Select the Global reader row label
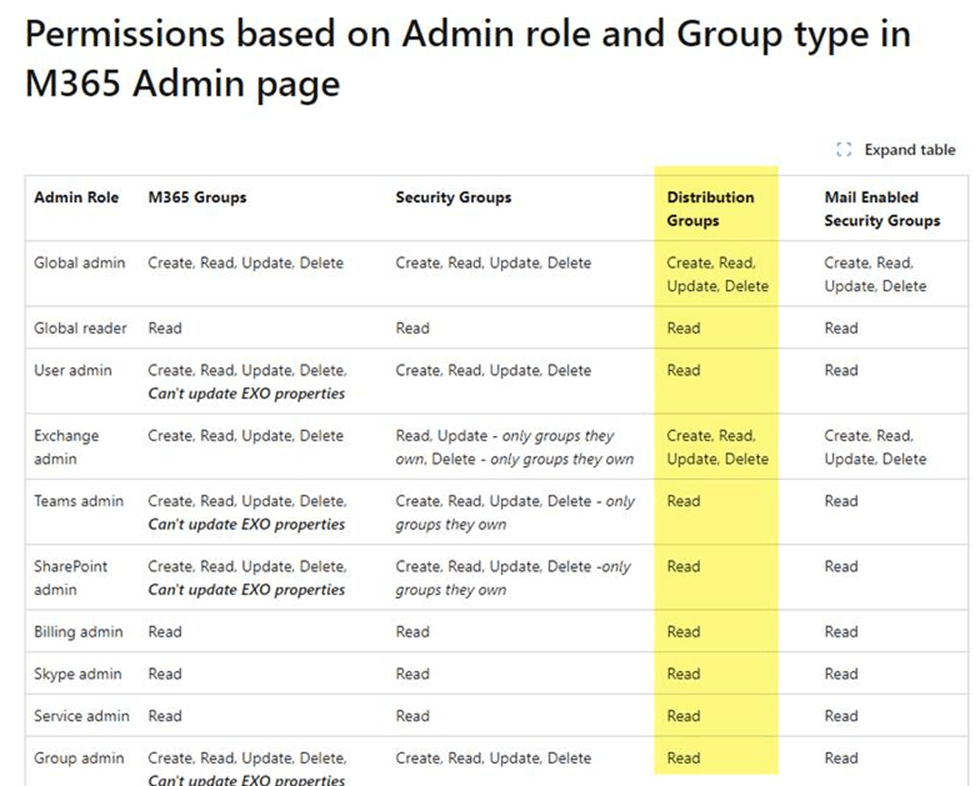The width and height of the screenshot is (975, 786). pos(80,328)
